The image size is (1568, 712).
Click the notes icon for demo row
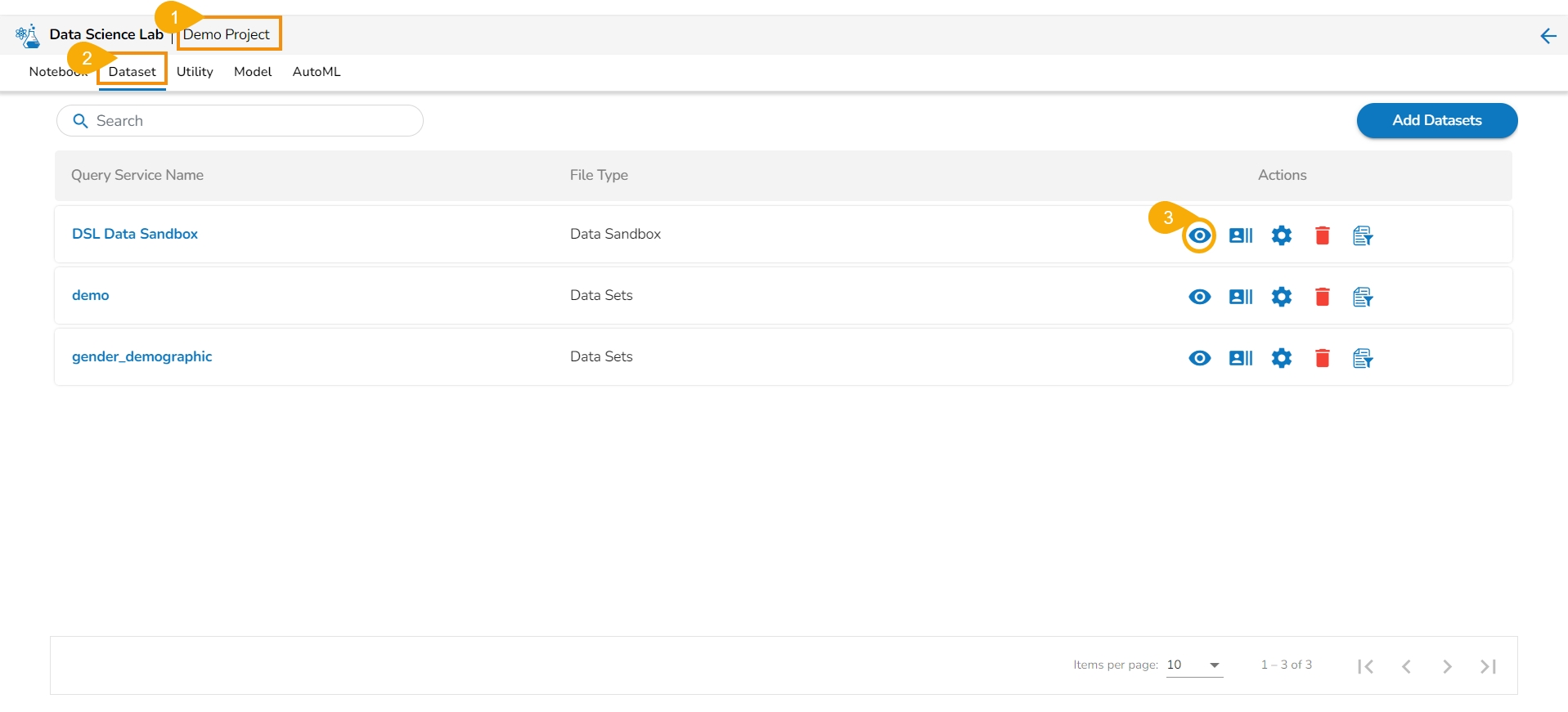(x=1363, y=297)
